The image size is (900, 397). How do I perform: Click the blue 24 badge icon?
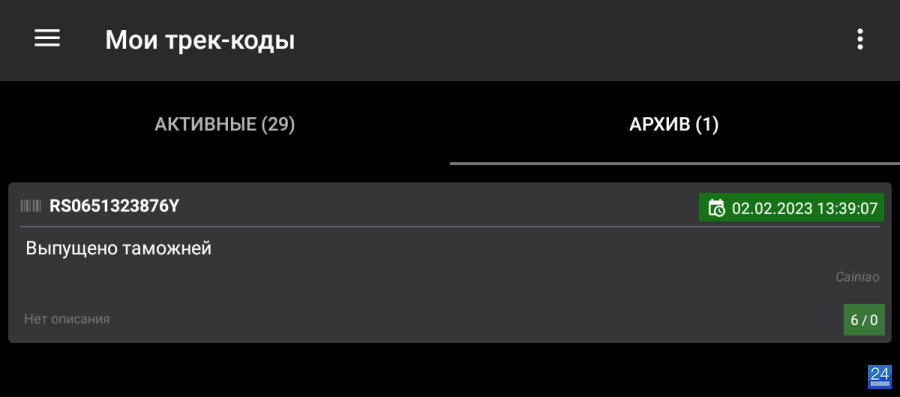pyautogui.click(x=879, y=376)
